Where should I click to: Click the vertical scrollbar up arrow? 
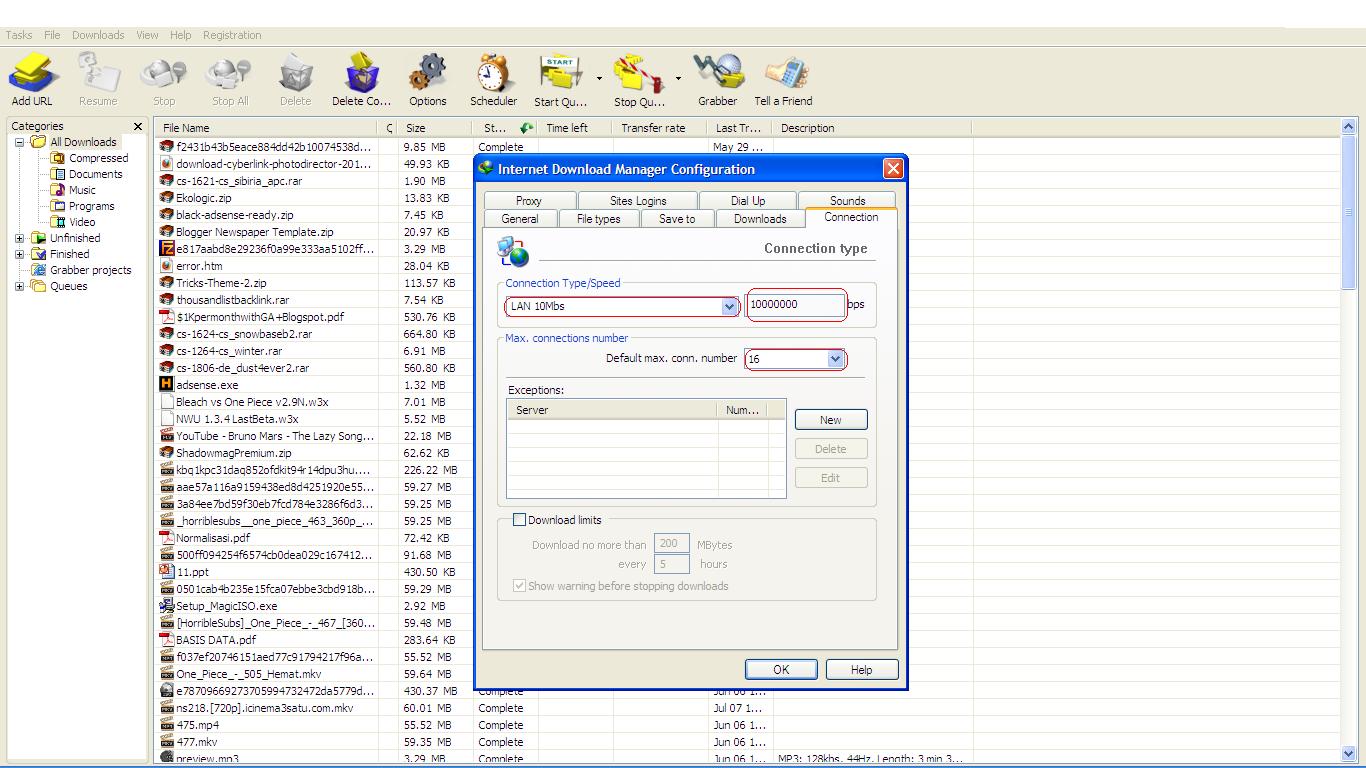coord(1350,127)
